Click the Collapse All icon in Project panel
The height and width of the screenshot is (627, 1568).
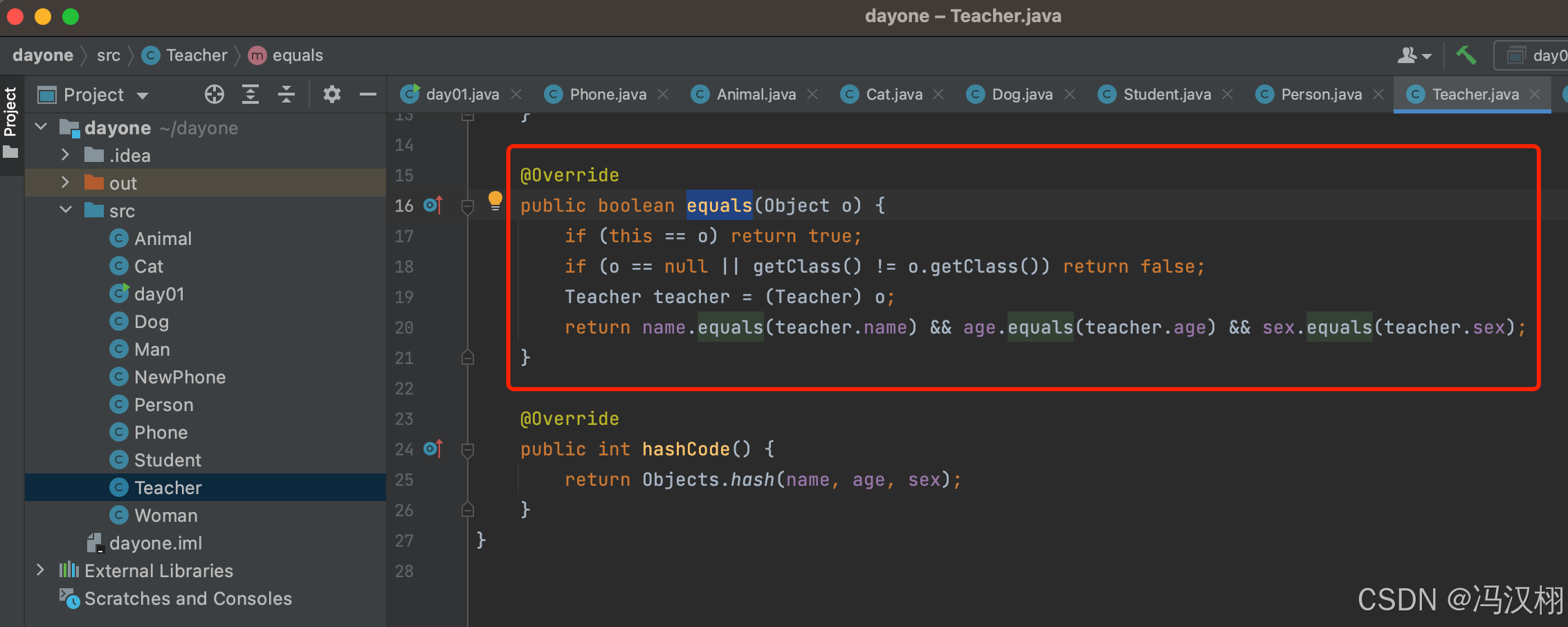pos(286,94)
